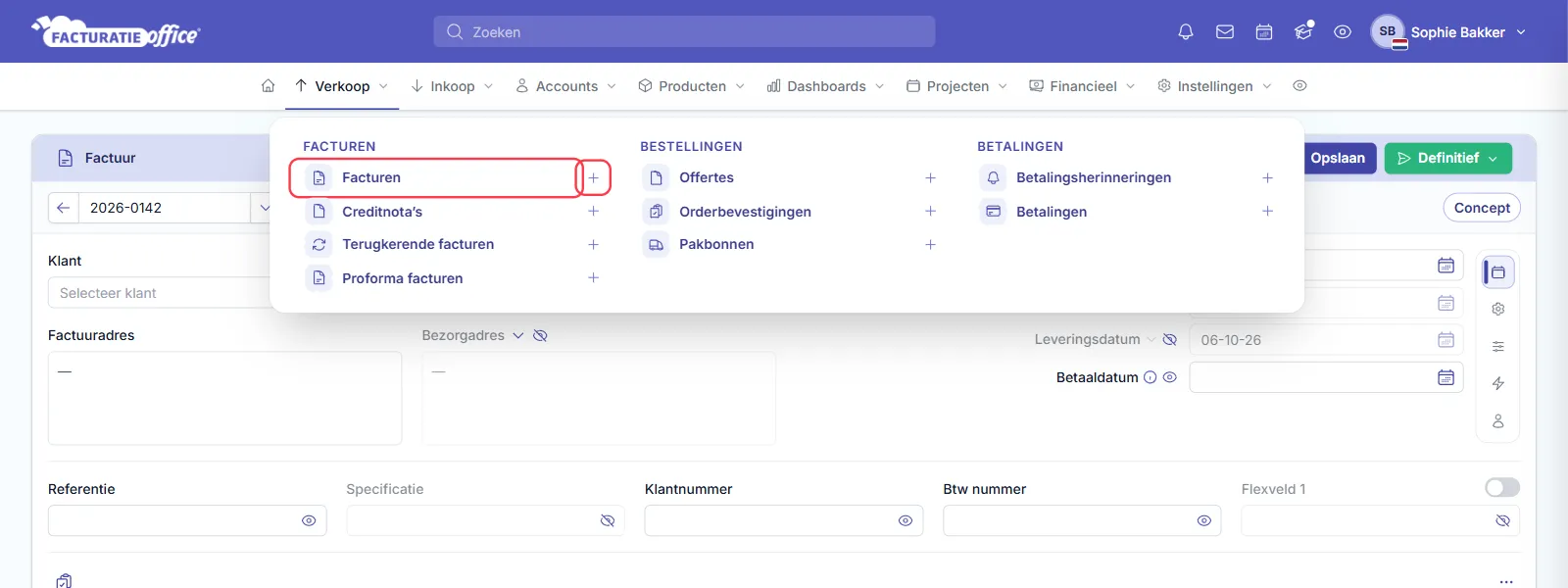
Task: Click the Concept status badge
Action: pyautogui.click(x=1482, y=208)
